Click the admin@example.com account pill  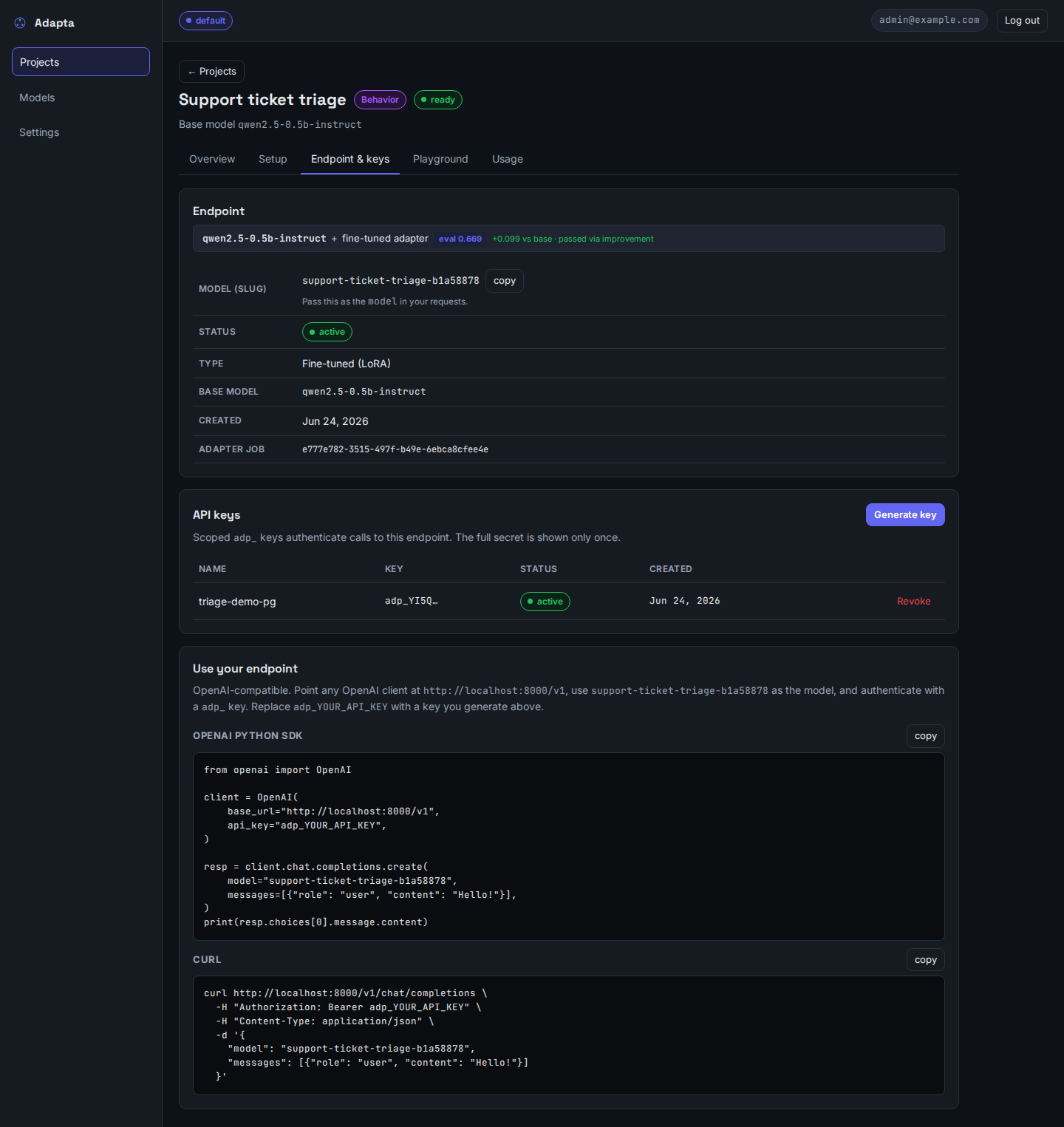[x=929, y=20]
